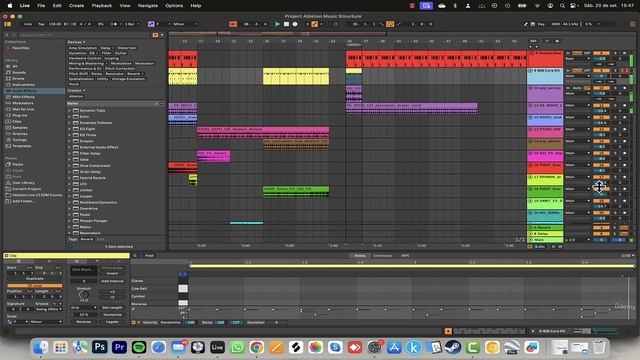Toggle the Follow playback icon
The width and height of the screenshot is (640, 360).
pyautogui.click(x=233, y=24)
